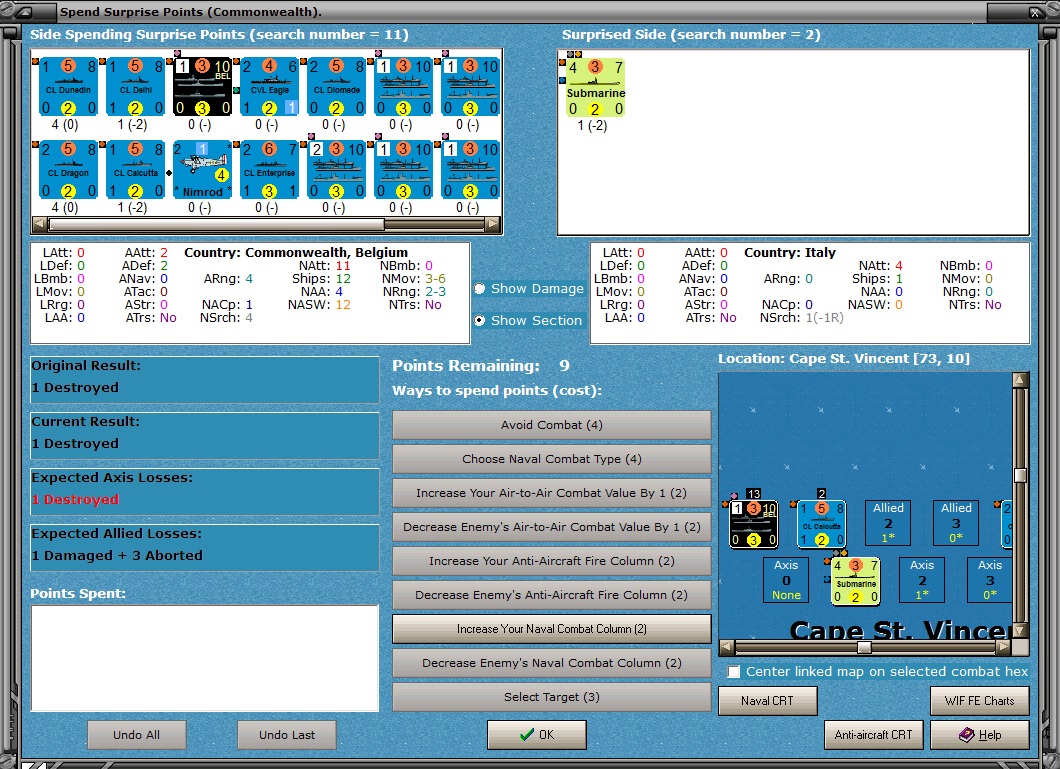The image size is (1060, 769).
Task: Select the CL Dunedin ship counter
Action: (x=68, y=87)
